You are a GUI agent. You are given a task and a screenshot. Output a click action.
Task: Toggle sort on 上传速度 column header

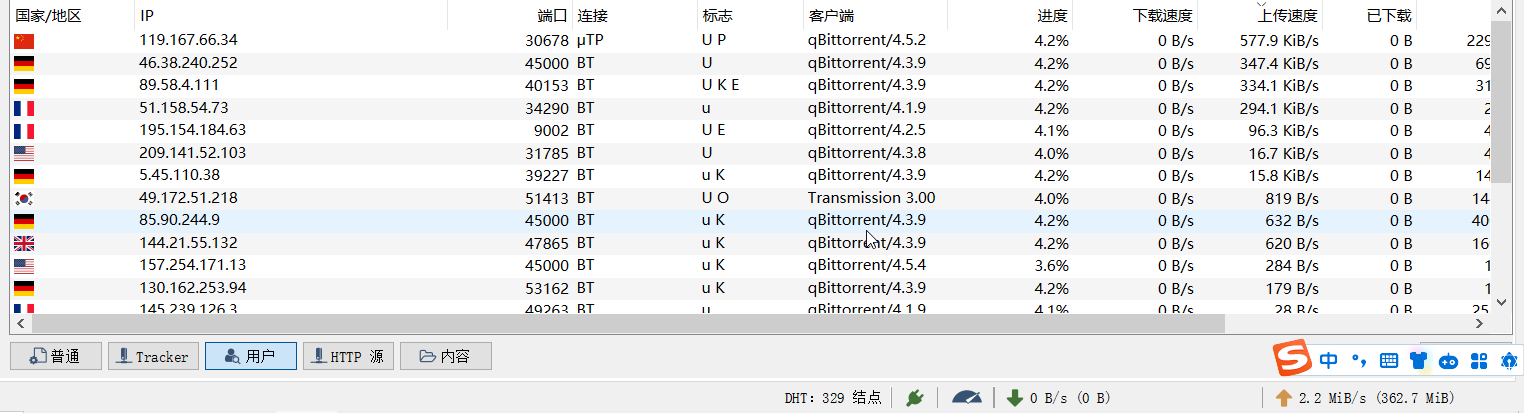[1261, 16]
